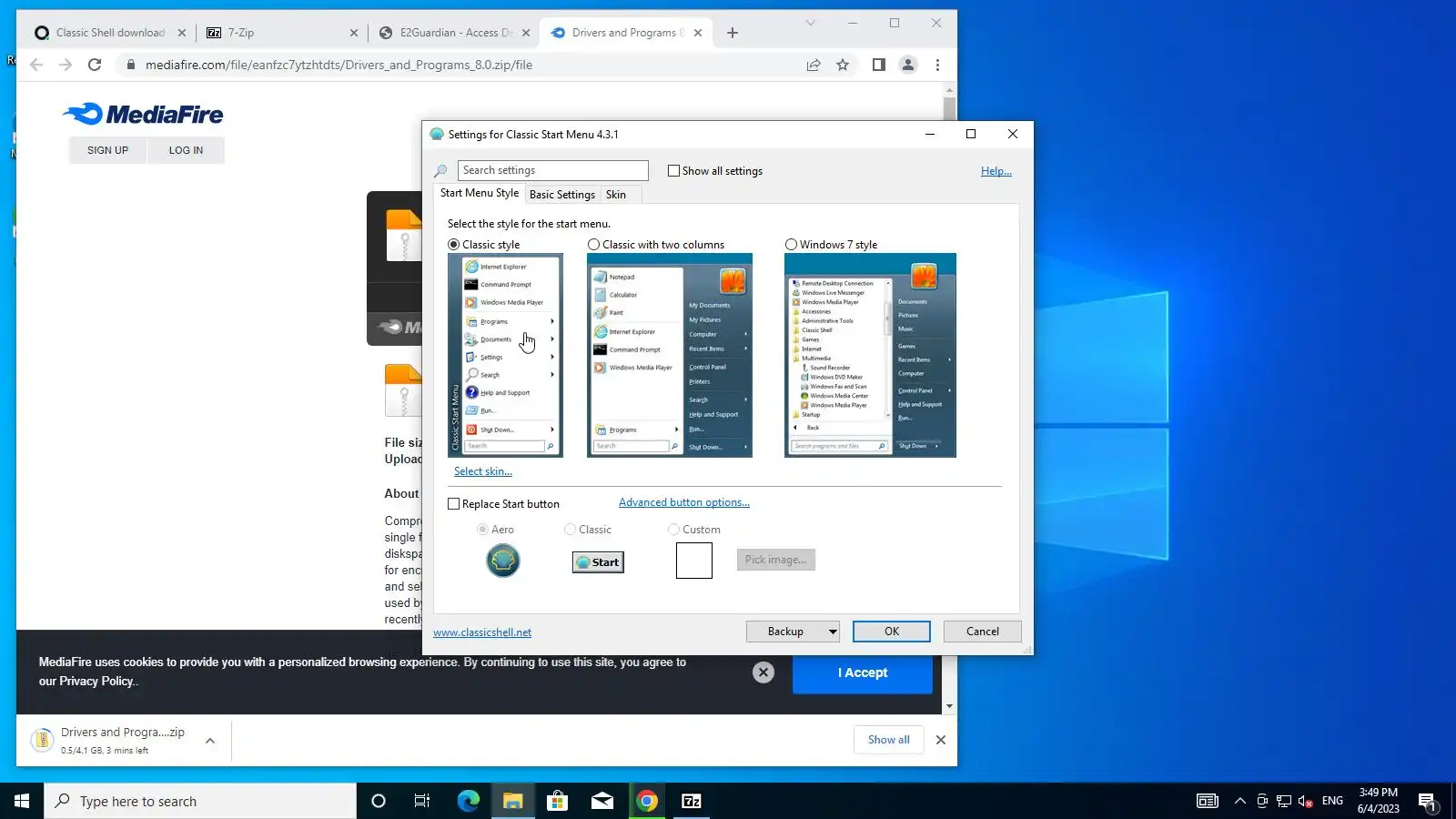
Task: Choose the Classic button radio option
Action: (570, 530)
